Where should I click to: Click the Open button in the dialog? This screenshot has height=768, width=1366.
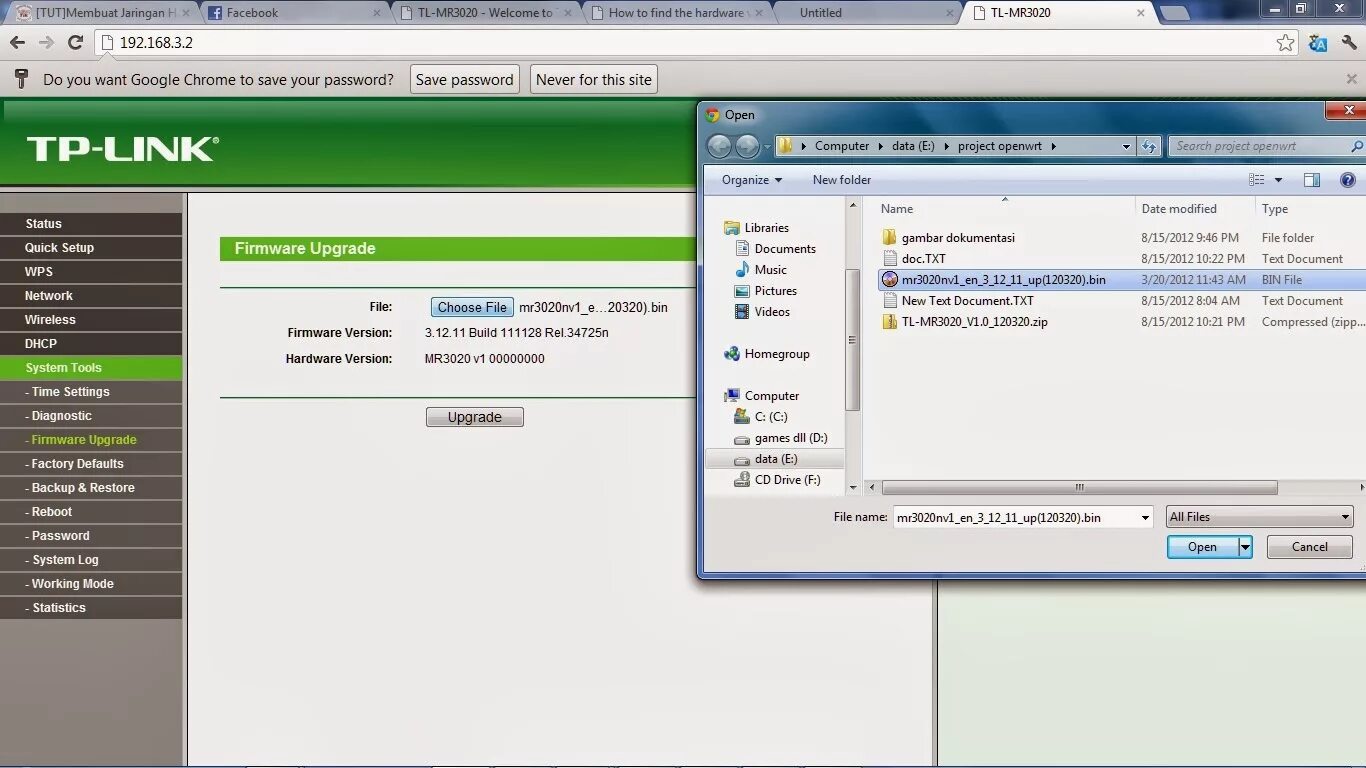(x=1203, y=547)
